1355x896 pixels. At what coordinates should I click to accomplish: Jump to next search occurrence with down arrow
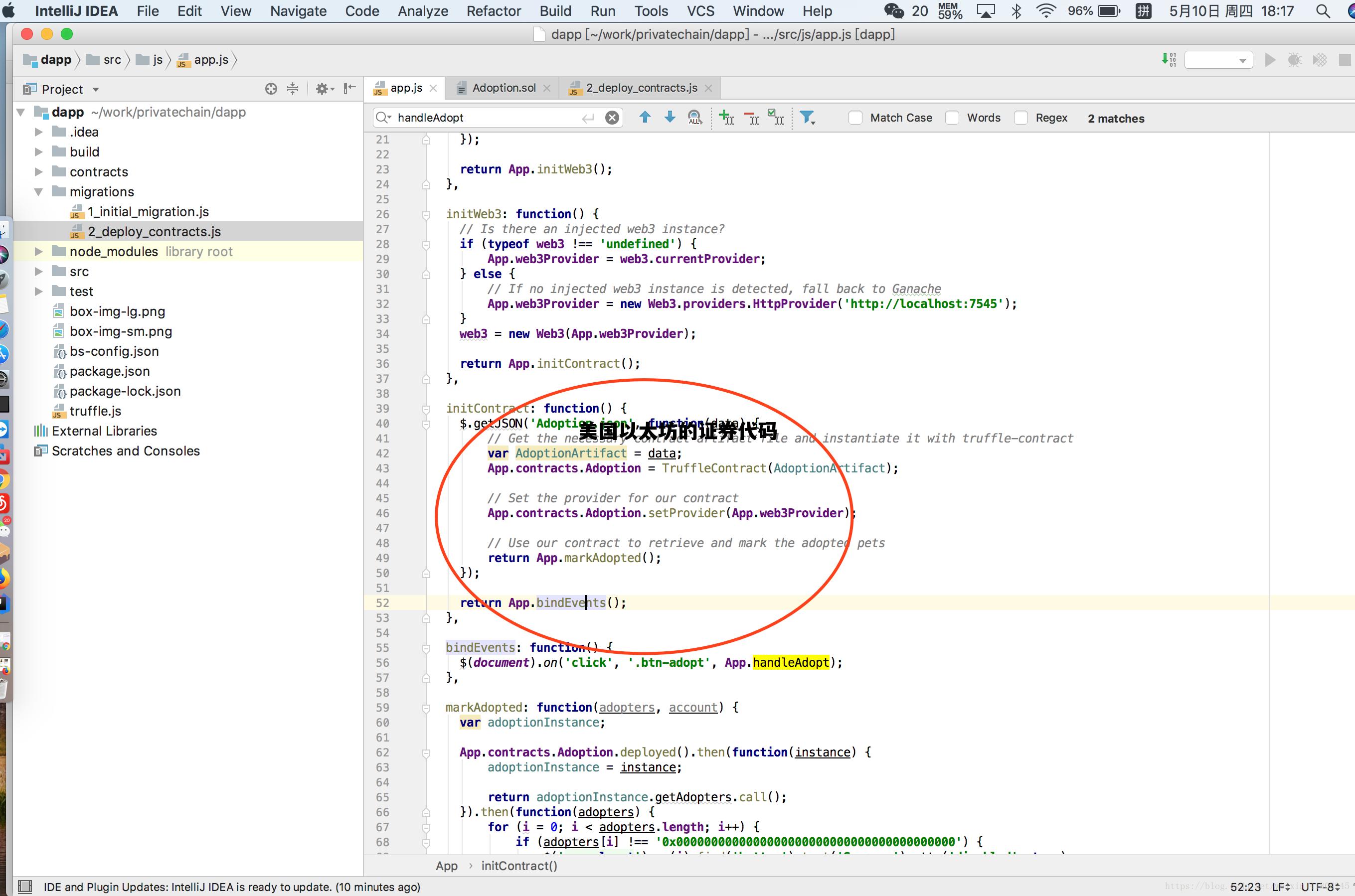tap(670, 117)
